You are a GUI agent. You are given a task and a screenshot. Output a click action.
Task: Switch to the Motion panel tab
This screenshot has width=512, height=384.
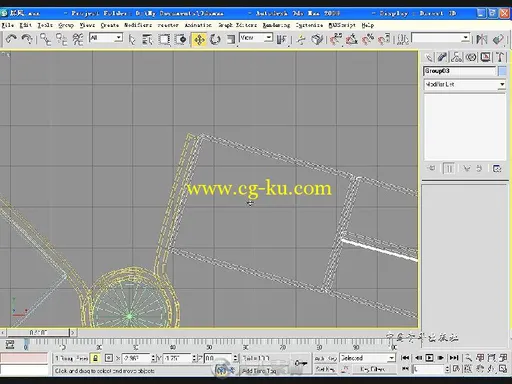[x=471, y=57]
